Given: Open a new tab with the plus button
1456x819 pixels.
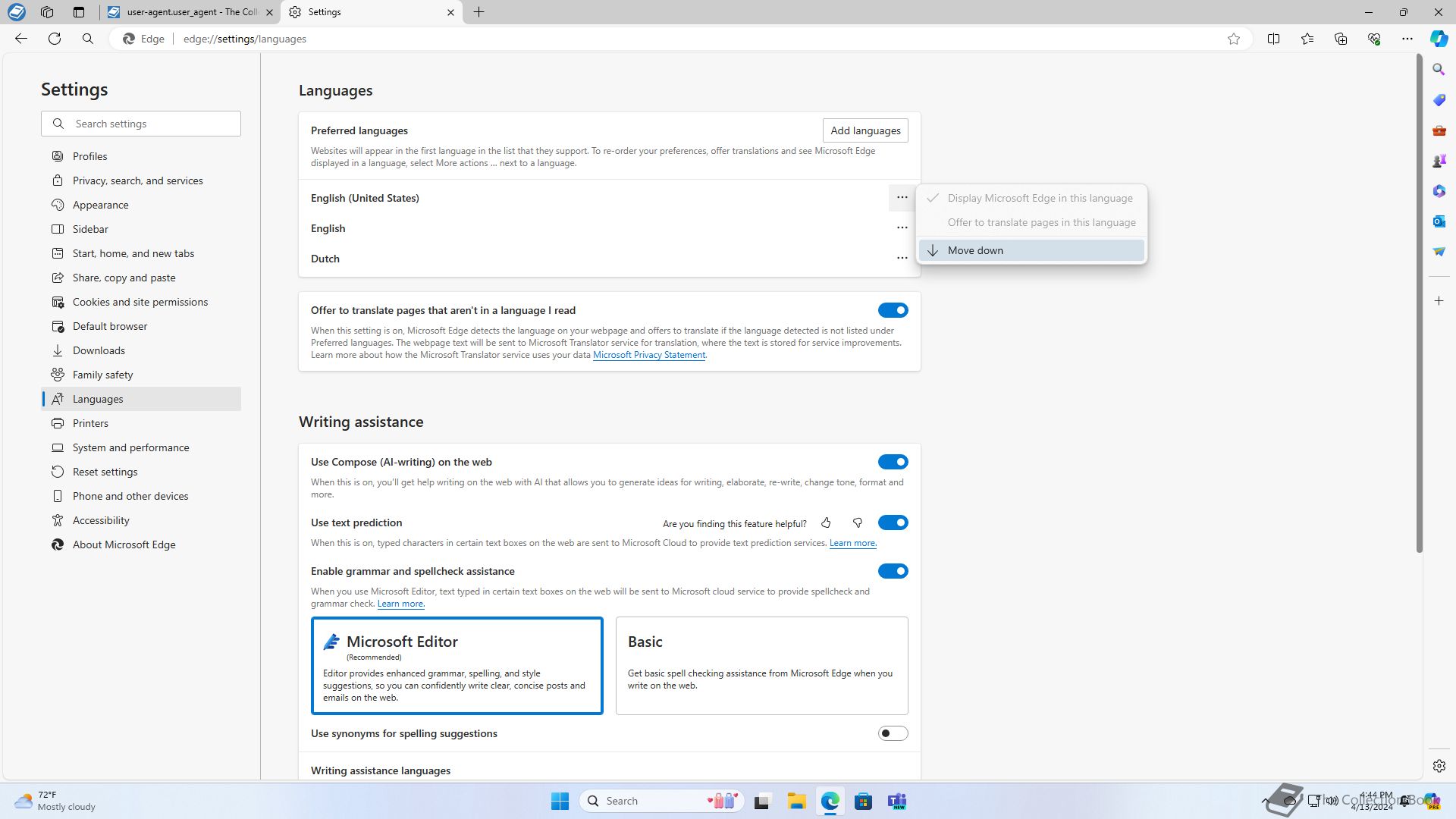Looking at the screenshot, I should coord(479,12).
